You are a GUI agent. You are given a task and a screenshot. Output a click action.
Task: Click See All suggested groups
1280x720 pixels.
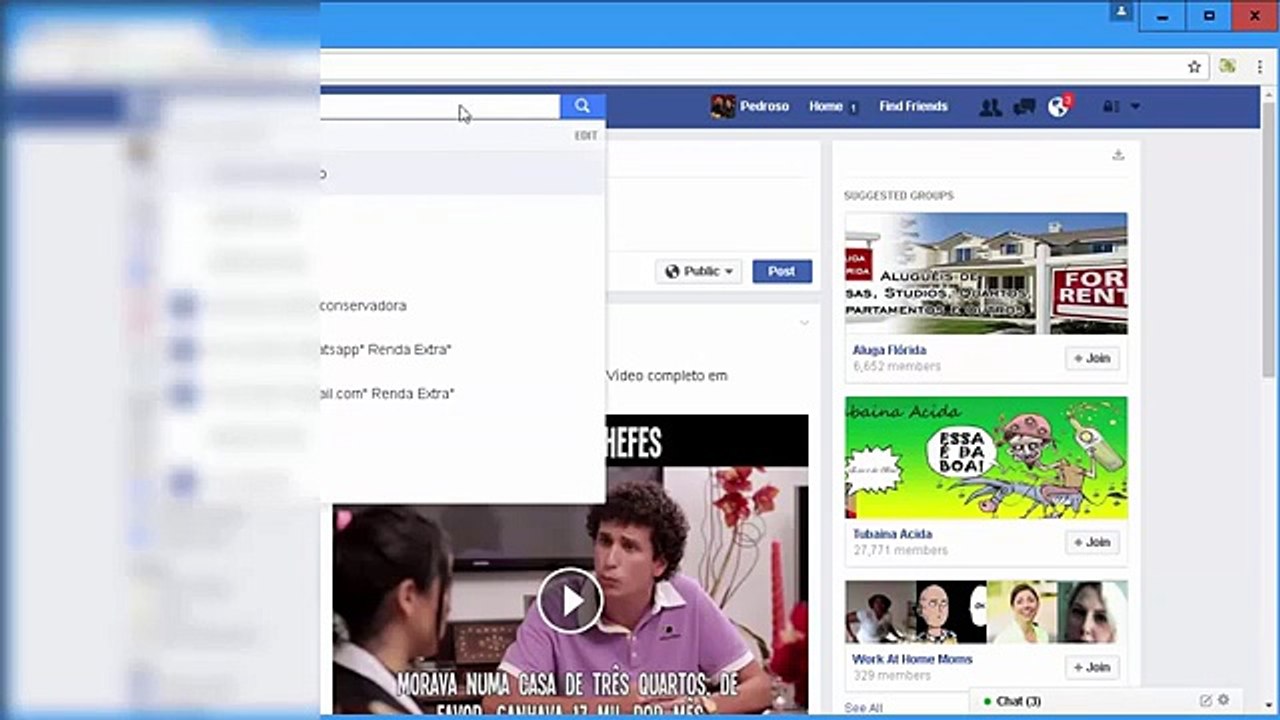pyautogui.click(x=863, y=708)
